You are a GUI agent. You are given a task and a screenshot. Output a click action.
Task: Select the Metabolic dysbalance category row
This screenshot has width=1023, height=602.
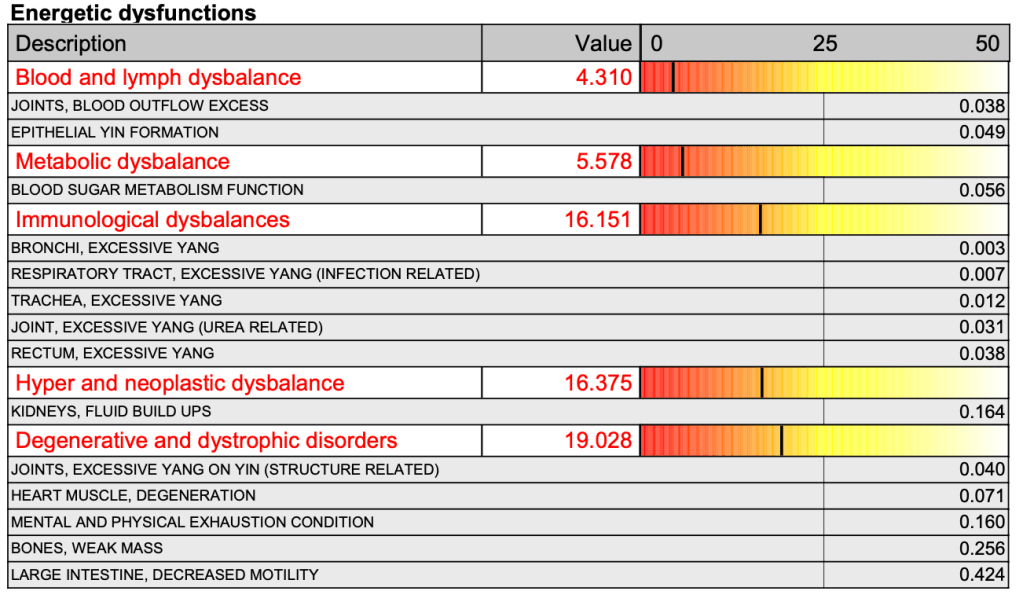(x=123, y=161)
